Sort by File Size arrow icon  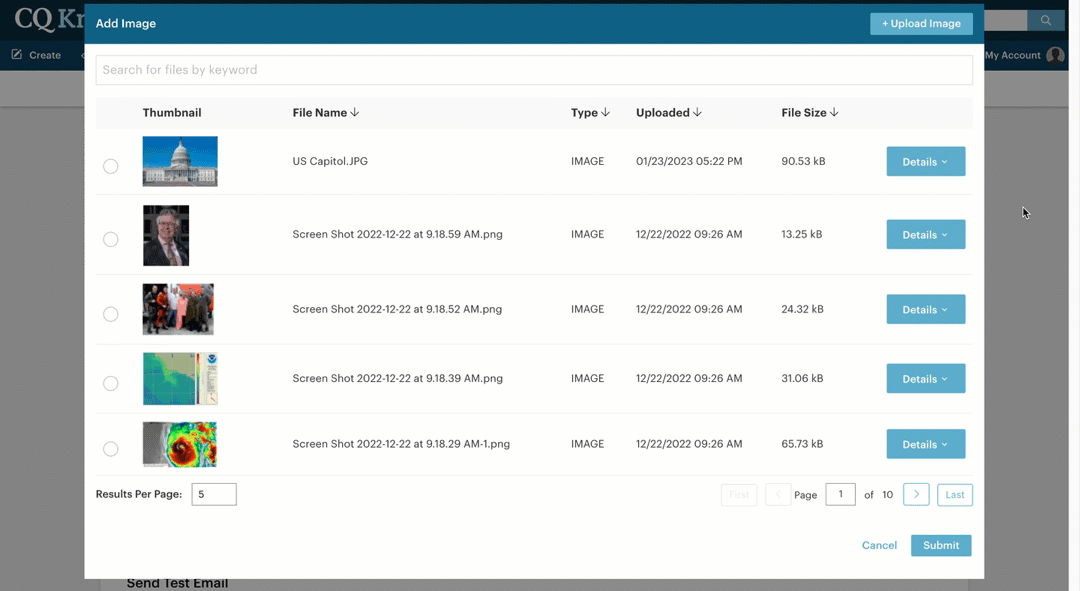[x=834, y=113]
